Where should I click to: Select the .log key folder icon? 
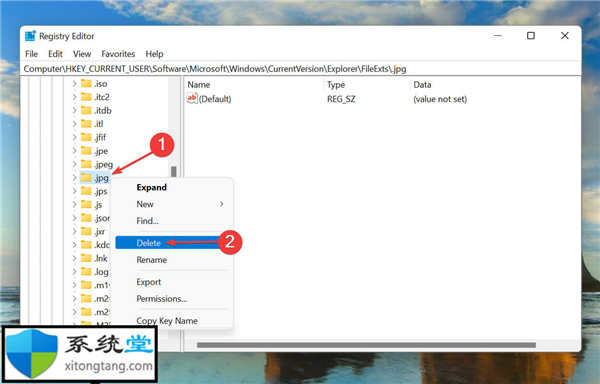86,272
